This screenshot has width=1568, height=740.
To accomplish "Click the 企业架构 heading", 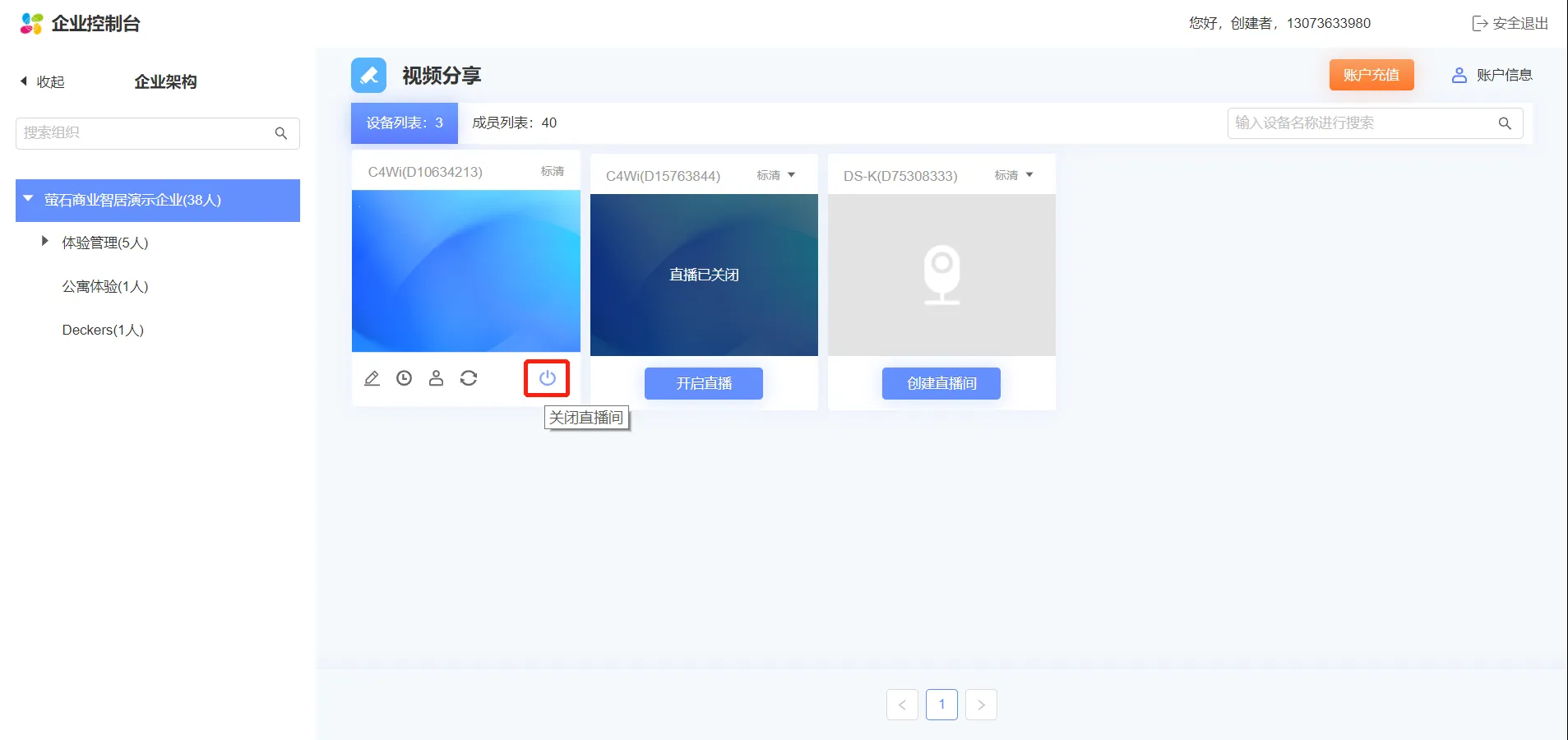I will [x=165, y=81].
